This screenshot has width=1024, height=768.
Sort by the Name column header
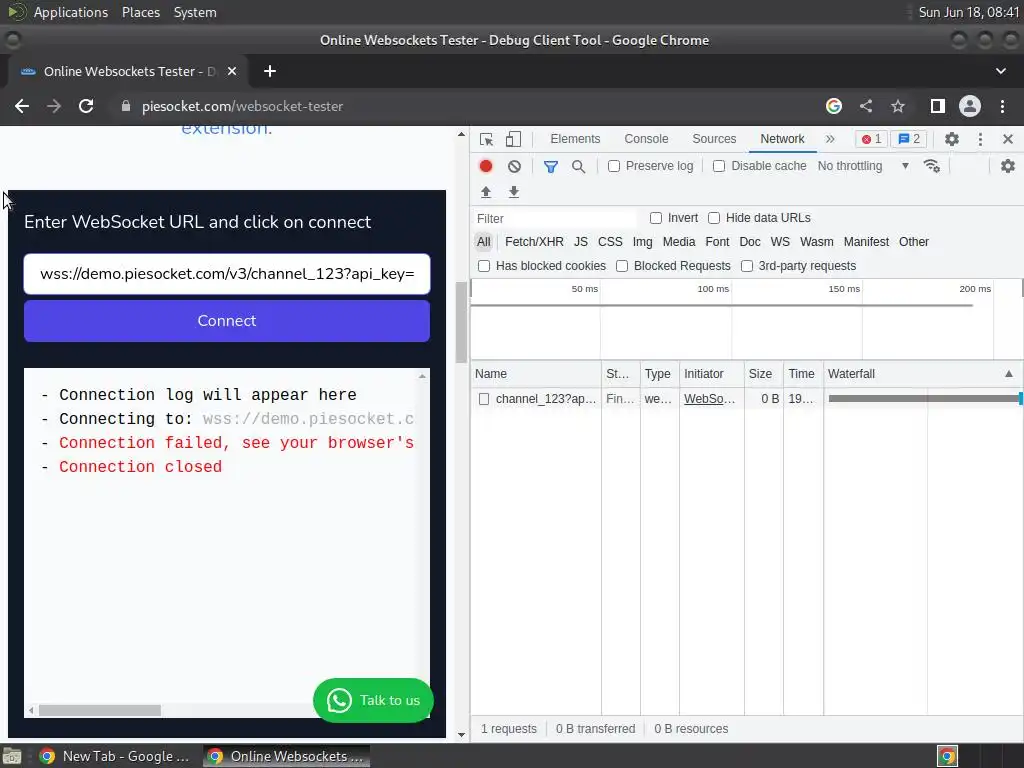pyautogui.click(x=536, y=374)
